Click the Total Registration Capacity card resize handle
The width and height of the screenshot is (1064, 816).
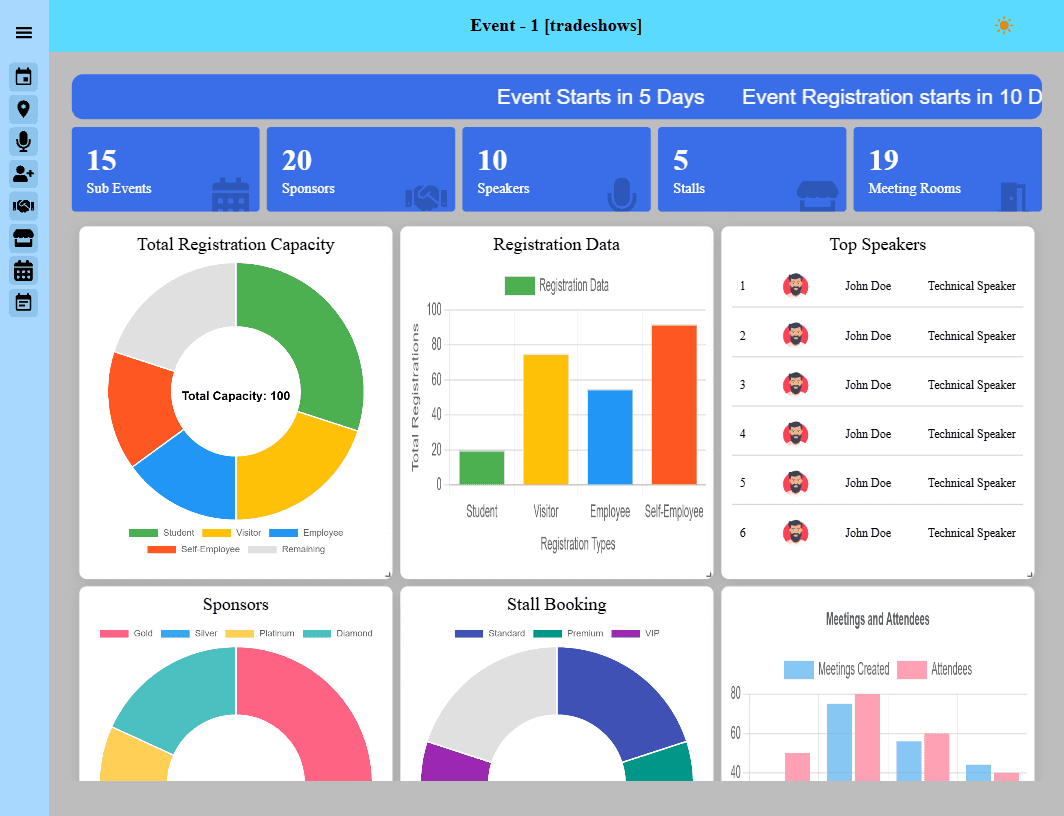coord(388,575)
